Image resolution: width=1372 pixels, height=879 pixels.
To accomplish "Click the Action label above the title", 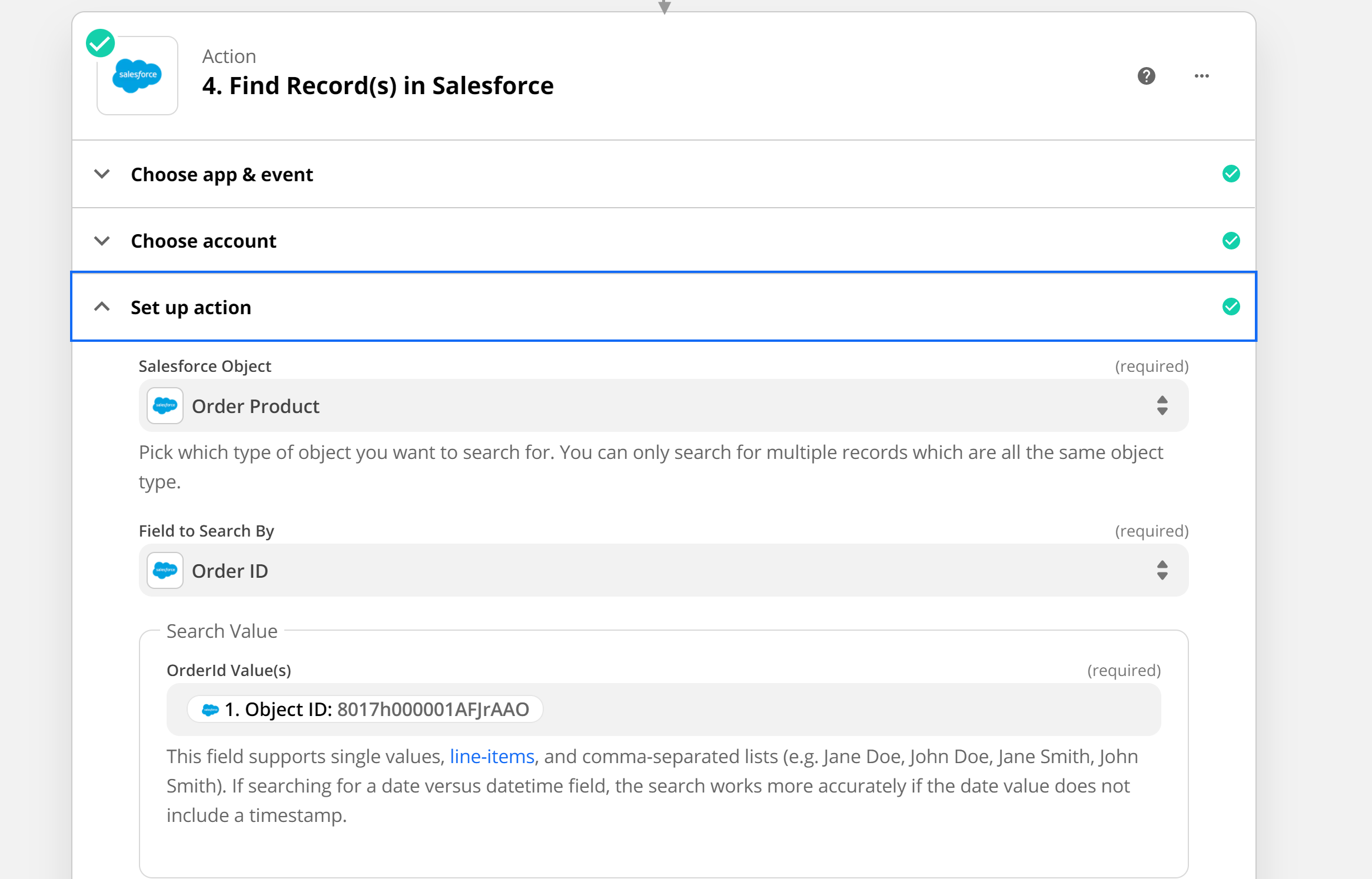I will tap(229, 56).
